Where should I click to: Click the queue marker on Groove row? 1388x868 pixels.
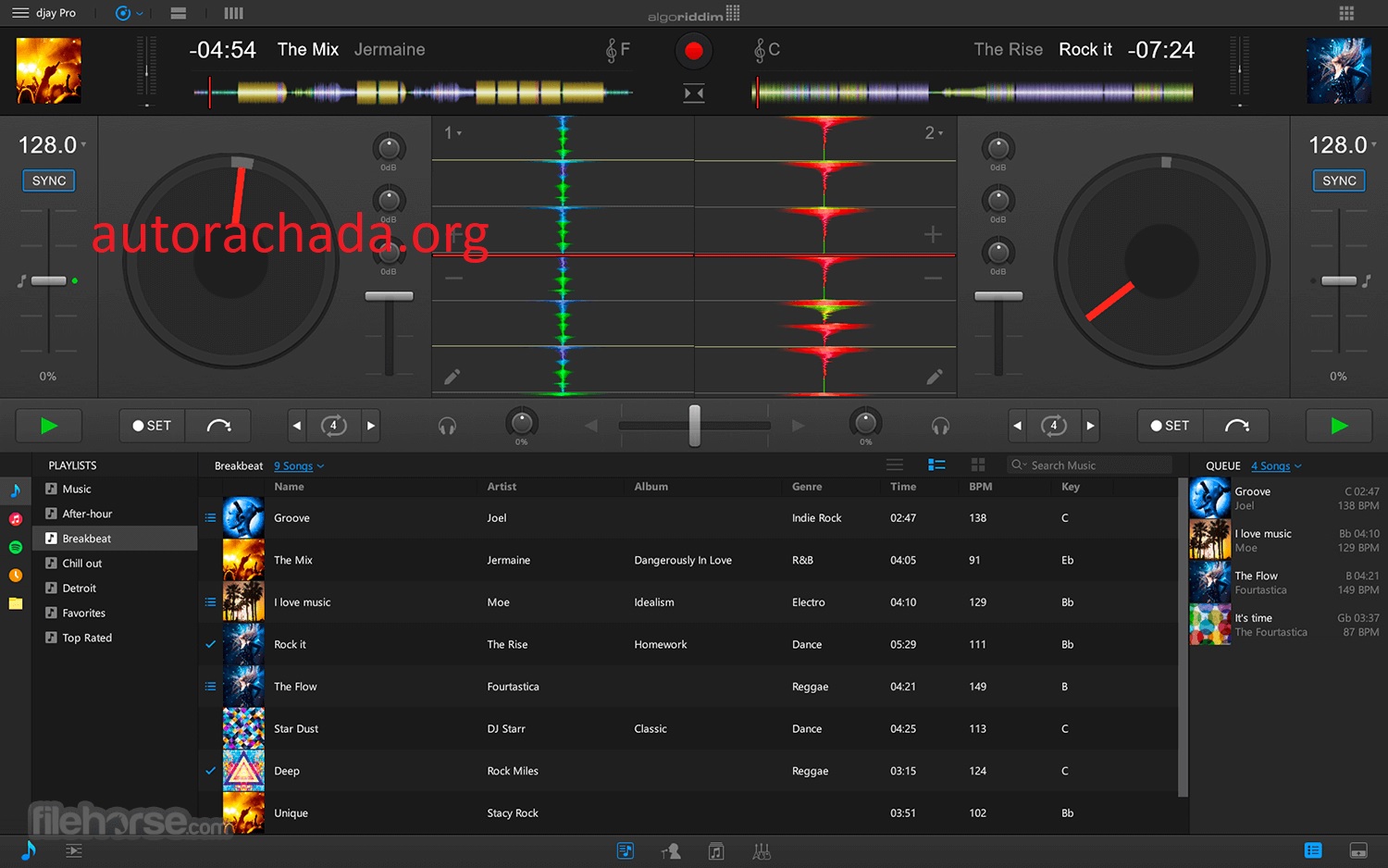(x=210, y=517)
